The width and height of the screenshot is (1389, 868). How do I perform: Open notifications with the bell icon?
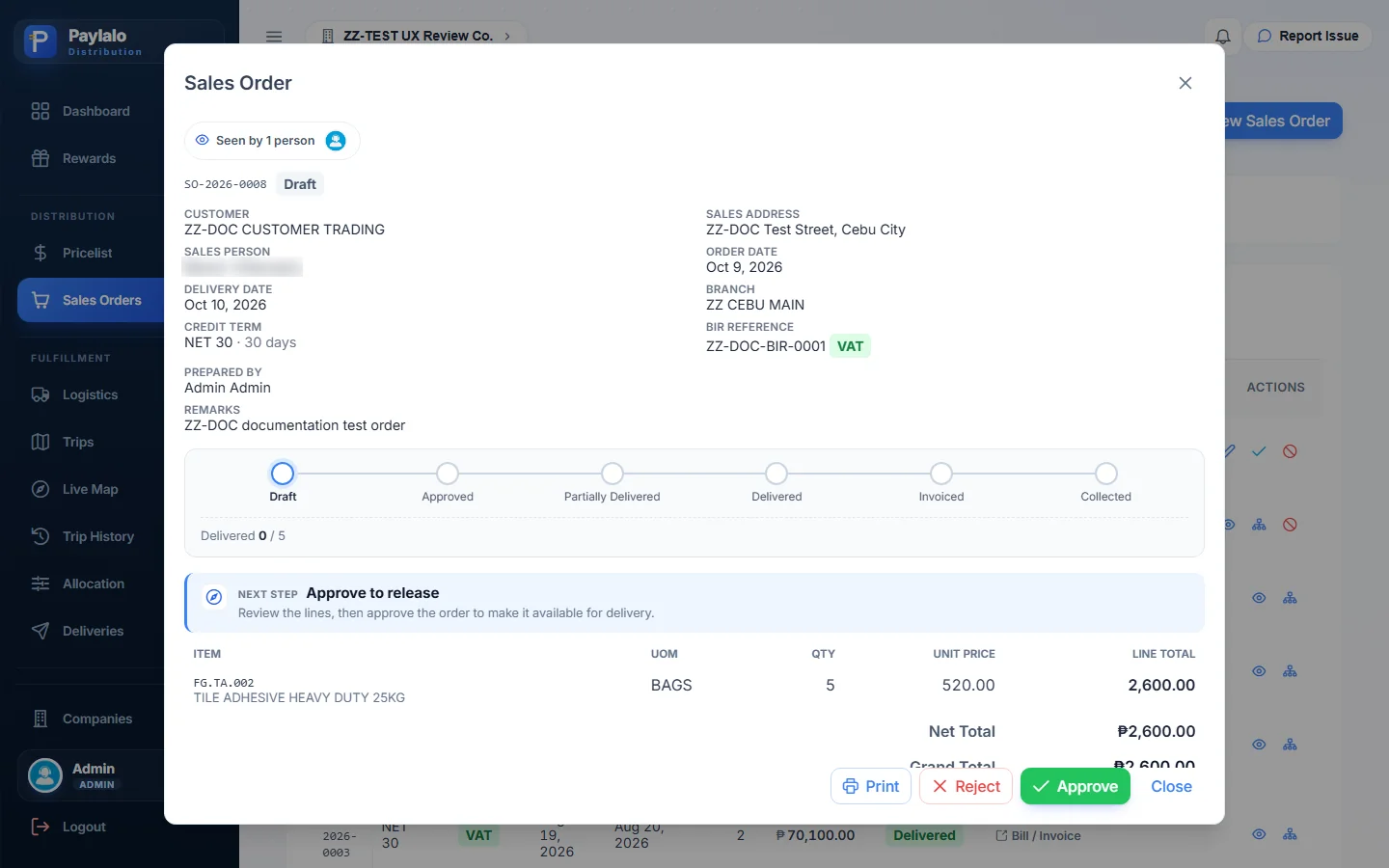click(1222, 36)
